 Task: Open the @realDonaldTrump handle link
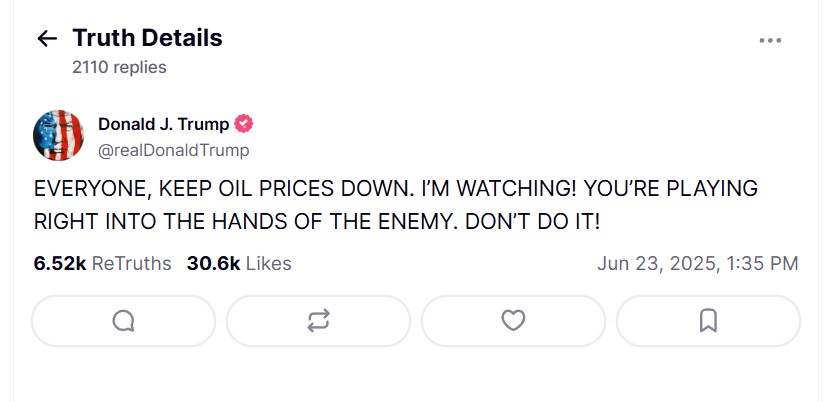coord(173,150)
